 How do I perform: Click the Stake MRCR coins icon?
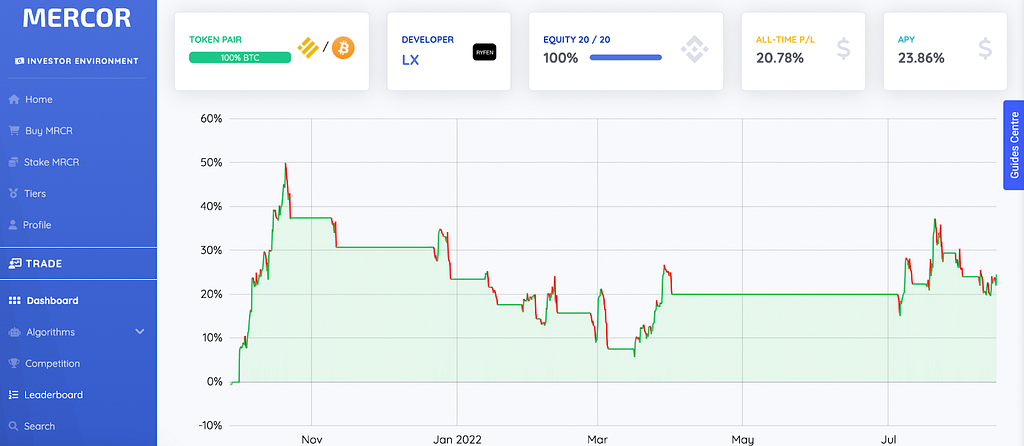13,162
